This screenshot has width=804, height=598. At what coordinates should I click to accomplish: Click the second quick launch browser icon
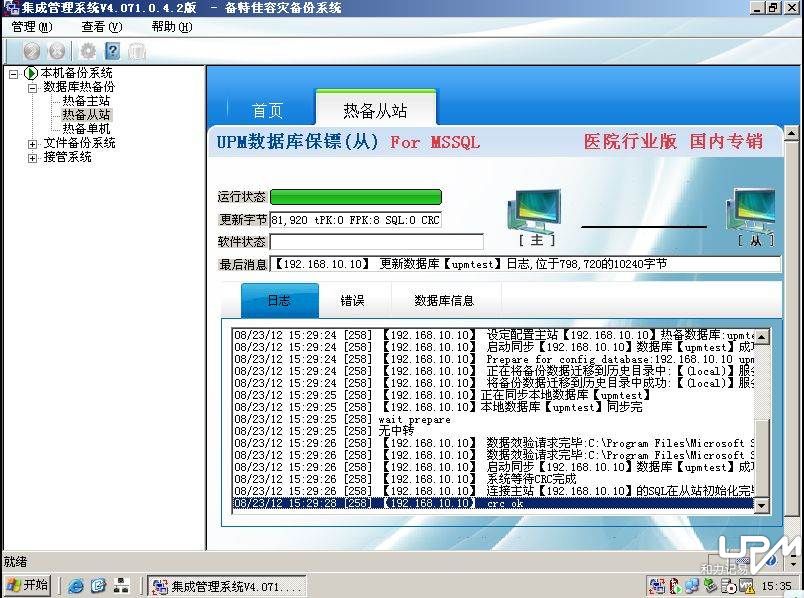[98, 586]
